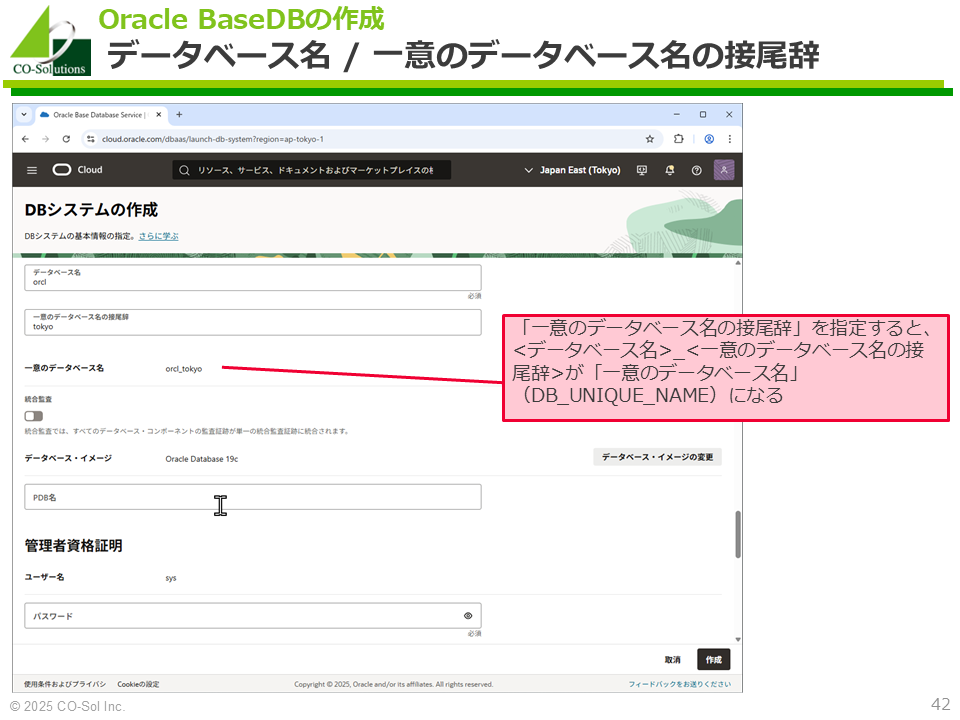960x720 pixels.
Task: Toggle the 統合監査 switch
Action: (34, 416)
